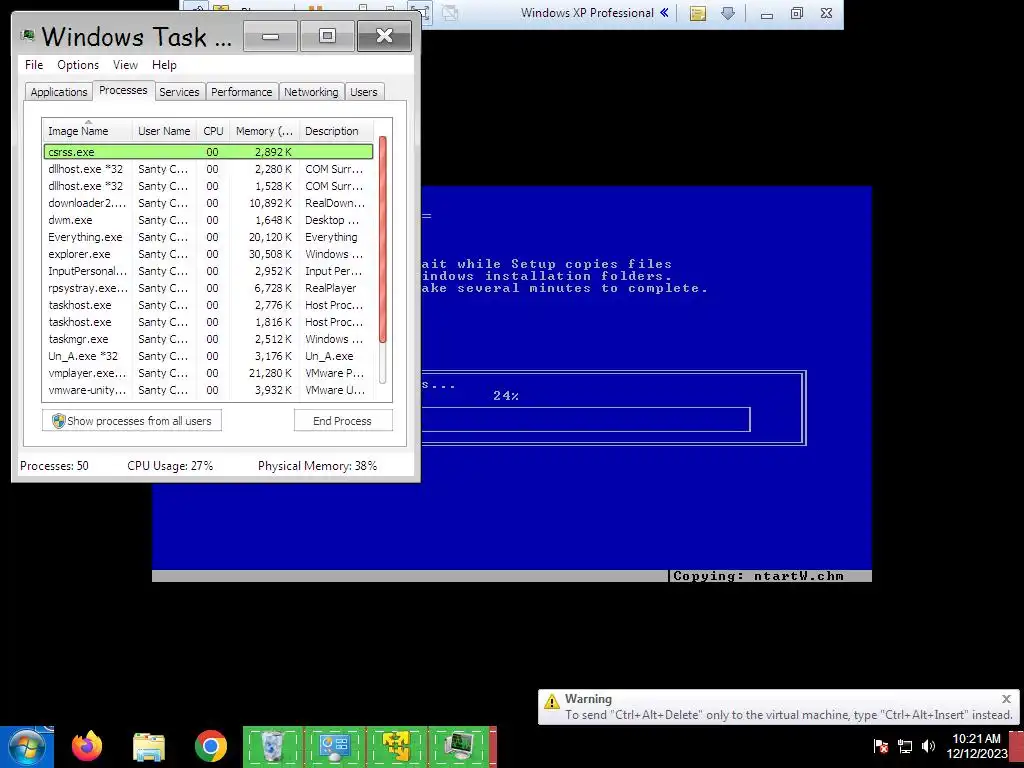Select the csrss.exe process row
Image resolution: width=1024 pixels, height=768 pixels.
[x=208, y=152]
